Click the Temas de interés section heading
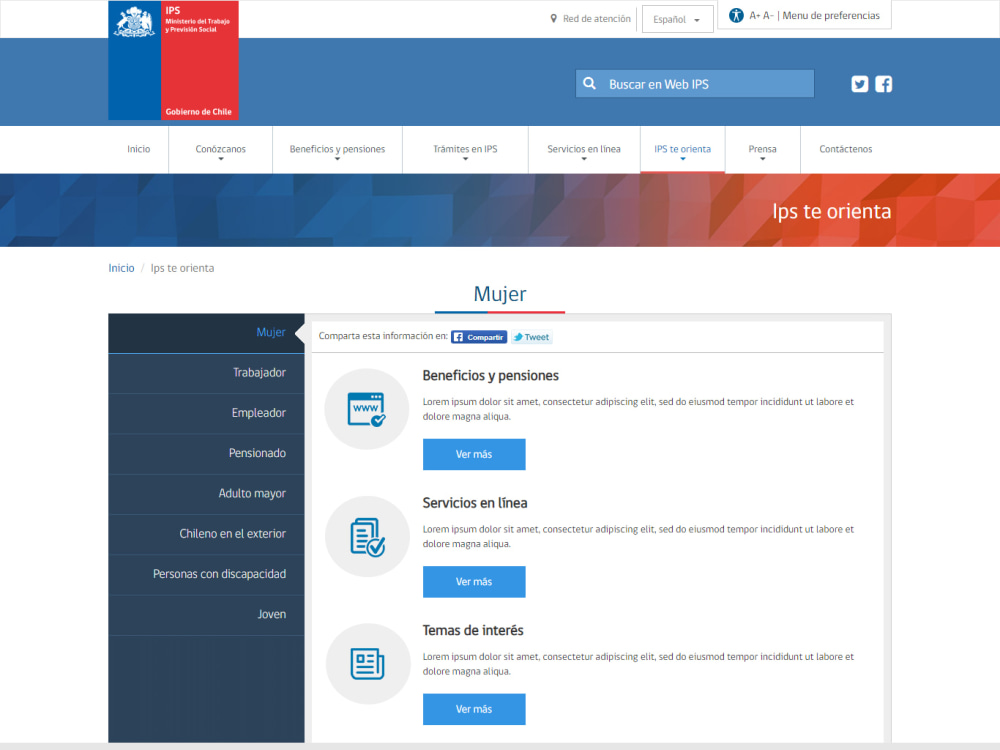Image resolution: width=1000 pixels, height=750 pixels. point(473,631)
